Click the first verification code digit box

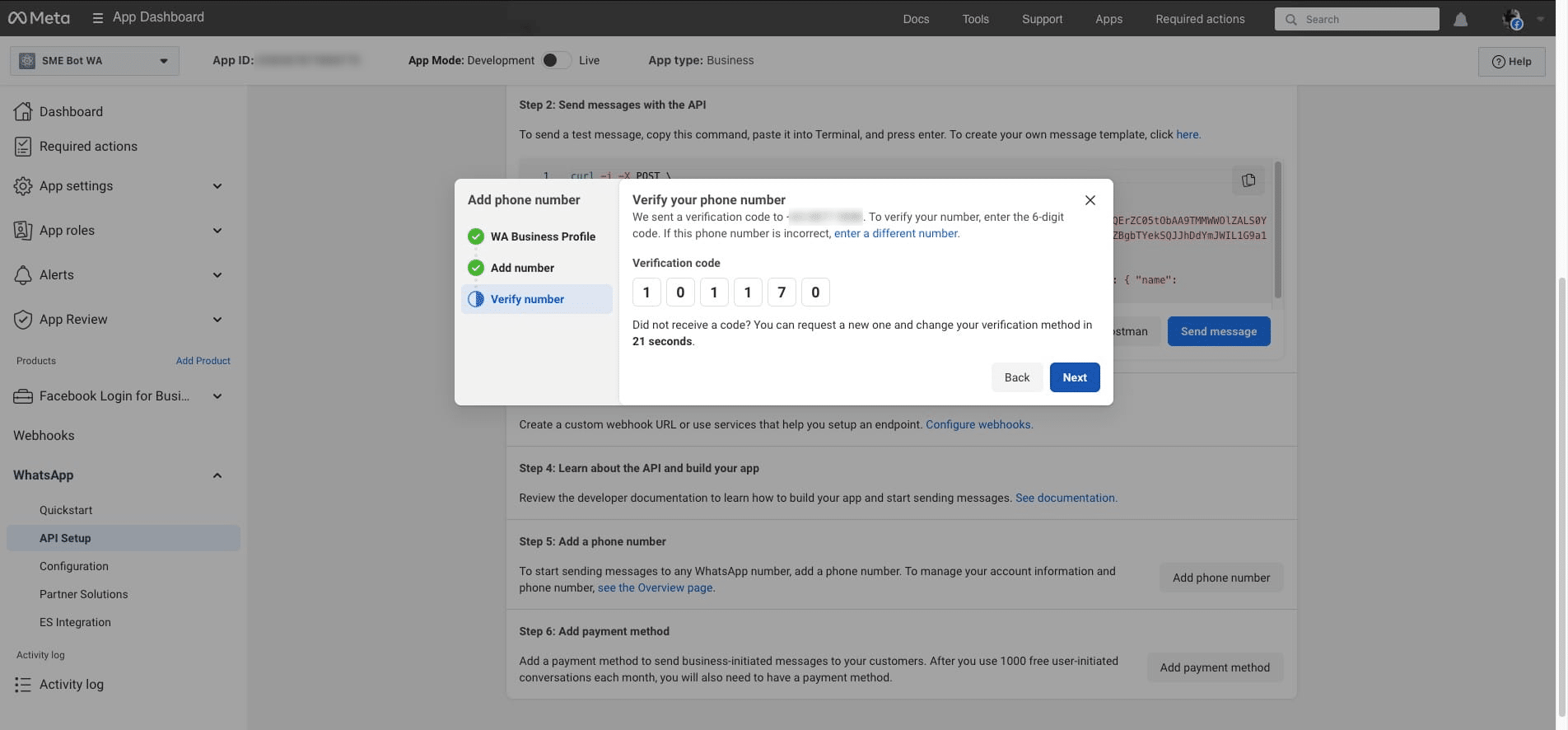(x=646, y=292)
